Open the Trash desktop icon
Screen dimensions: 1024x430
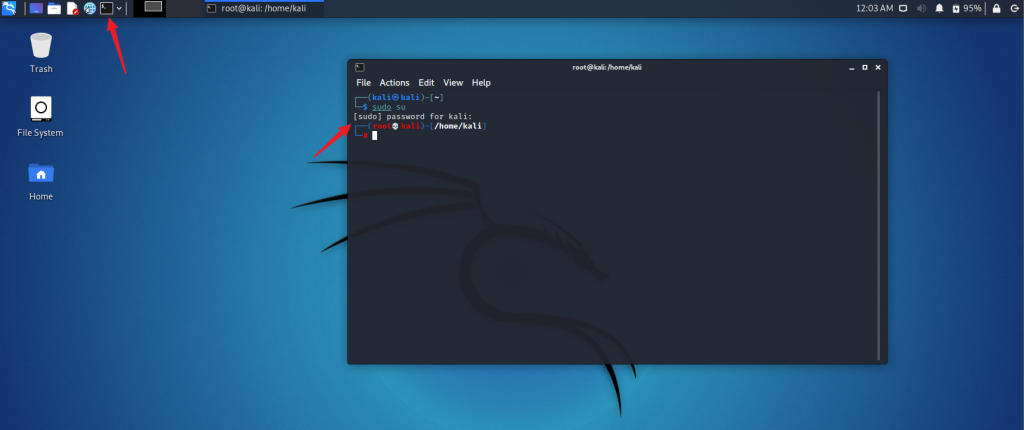tap(40, 53)
